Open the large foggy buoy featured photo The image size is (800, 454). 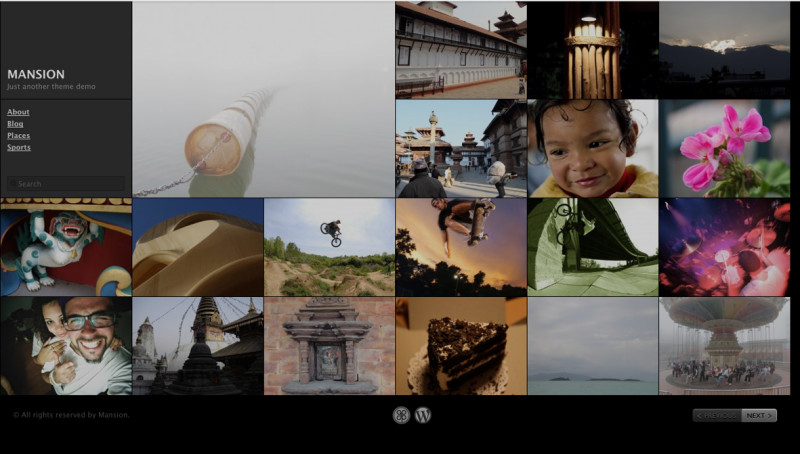(263, 99)
